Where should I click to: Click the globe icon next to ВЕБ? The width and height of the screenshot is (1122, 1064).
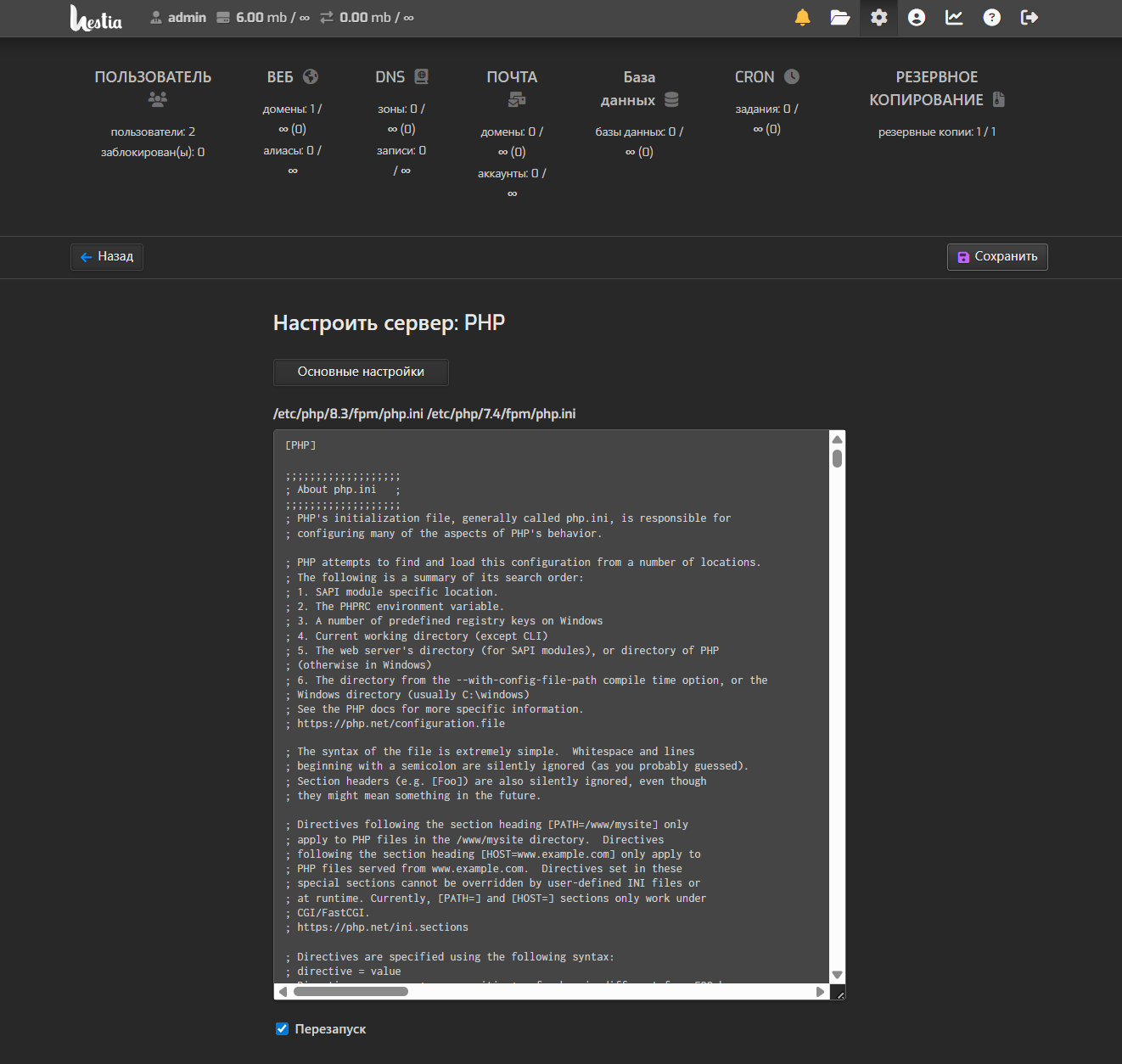click(311, 76)
